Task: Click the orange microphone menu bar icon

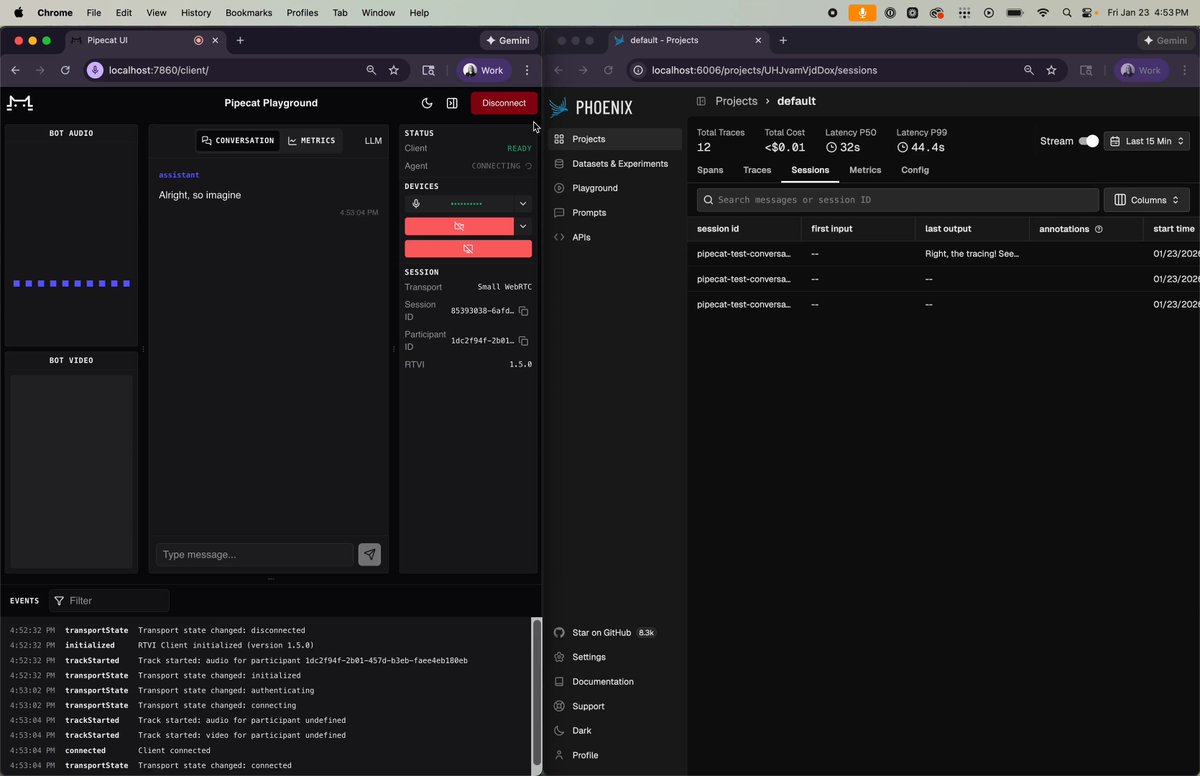Action: click(860, 13)
